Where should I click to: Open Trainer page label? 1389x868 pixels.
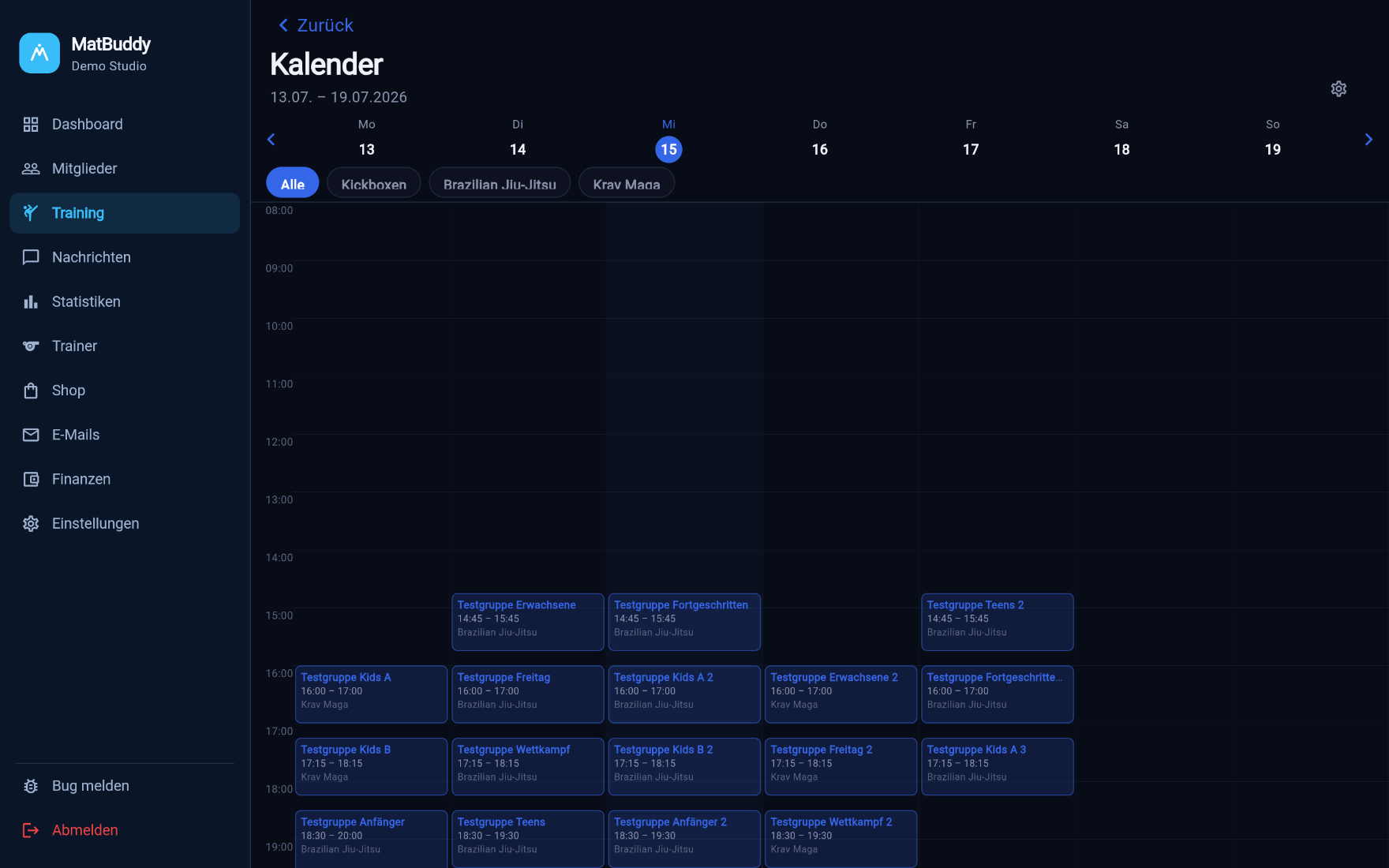(75, 346)
